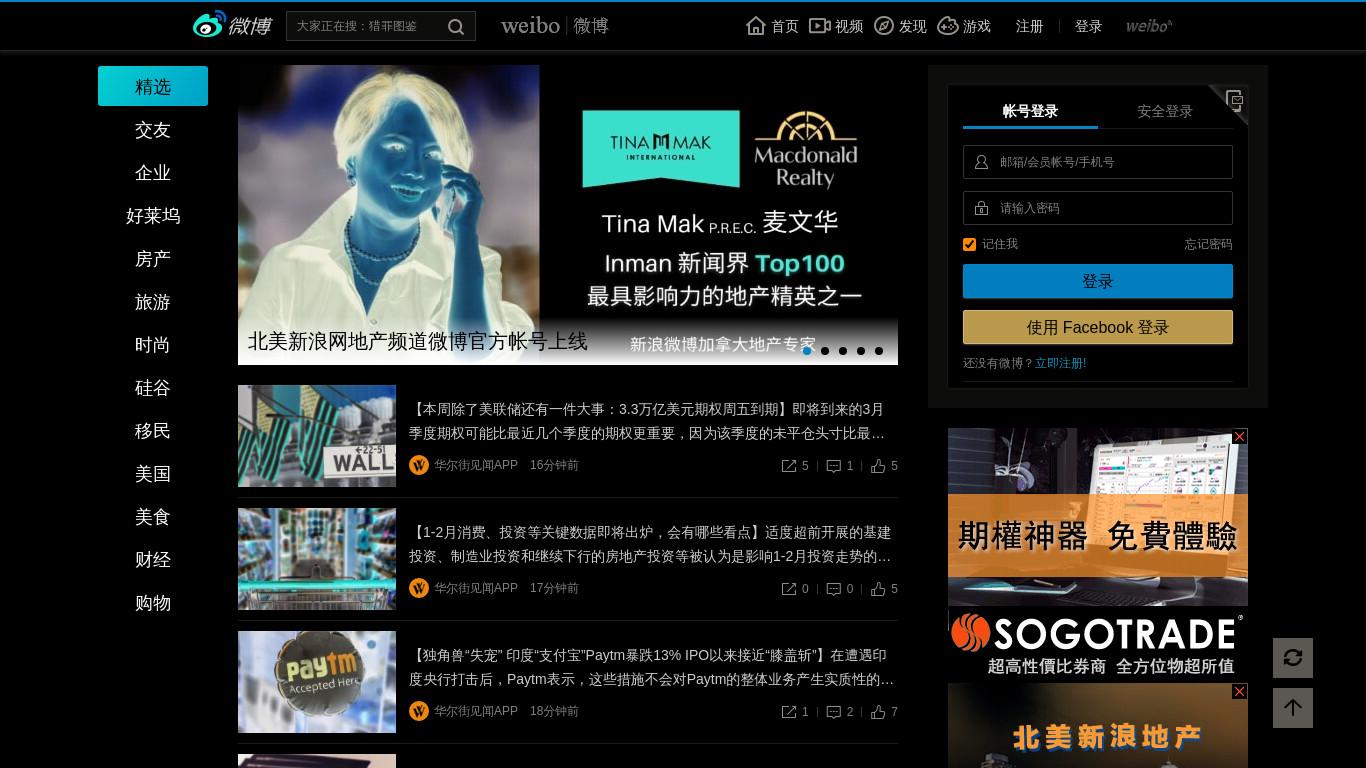The image size is (1366, 768).
Task: Select 时尚 category in sidebar
Action: click(153, 345)
